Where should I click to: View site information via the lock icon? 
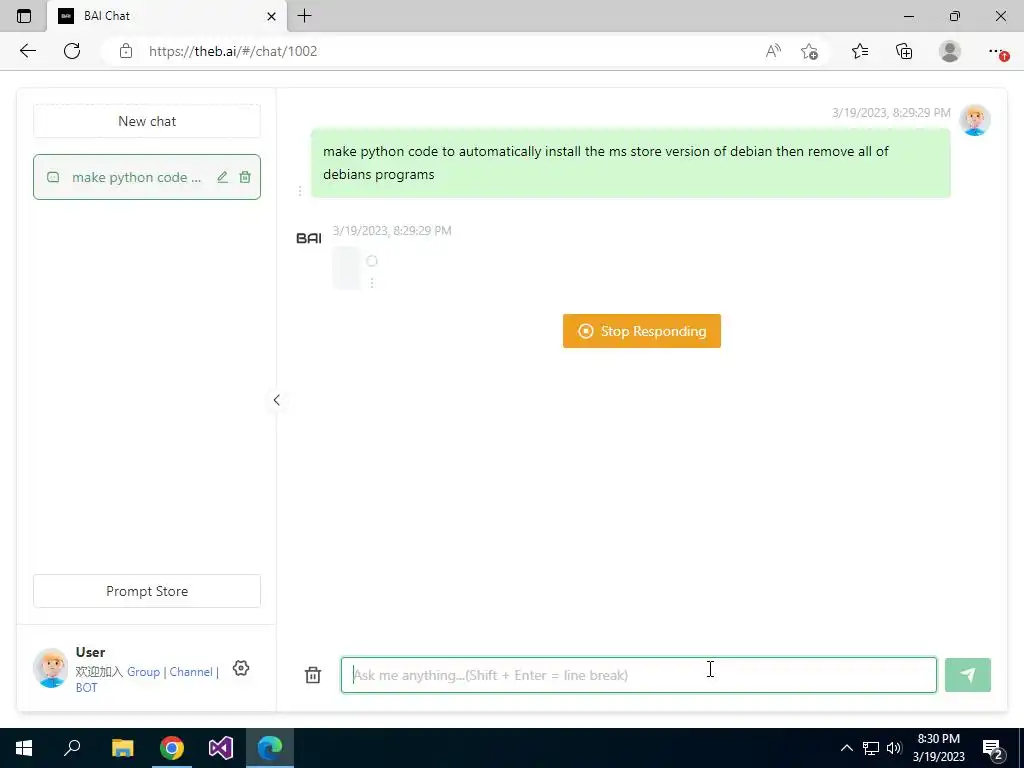(x=126, y=51)
